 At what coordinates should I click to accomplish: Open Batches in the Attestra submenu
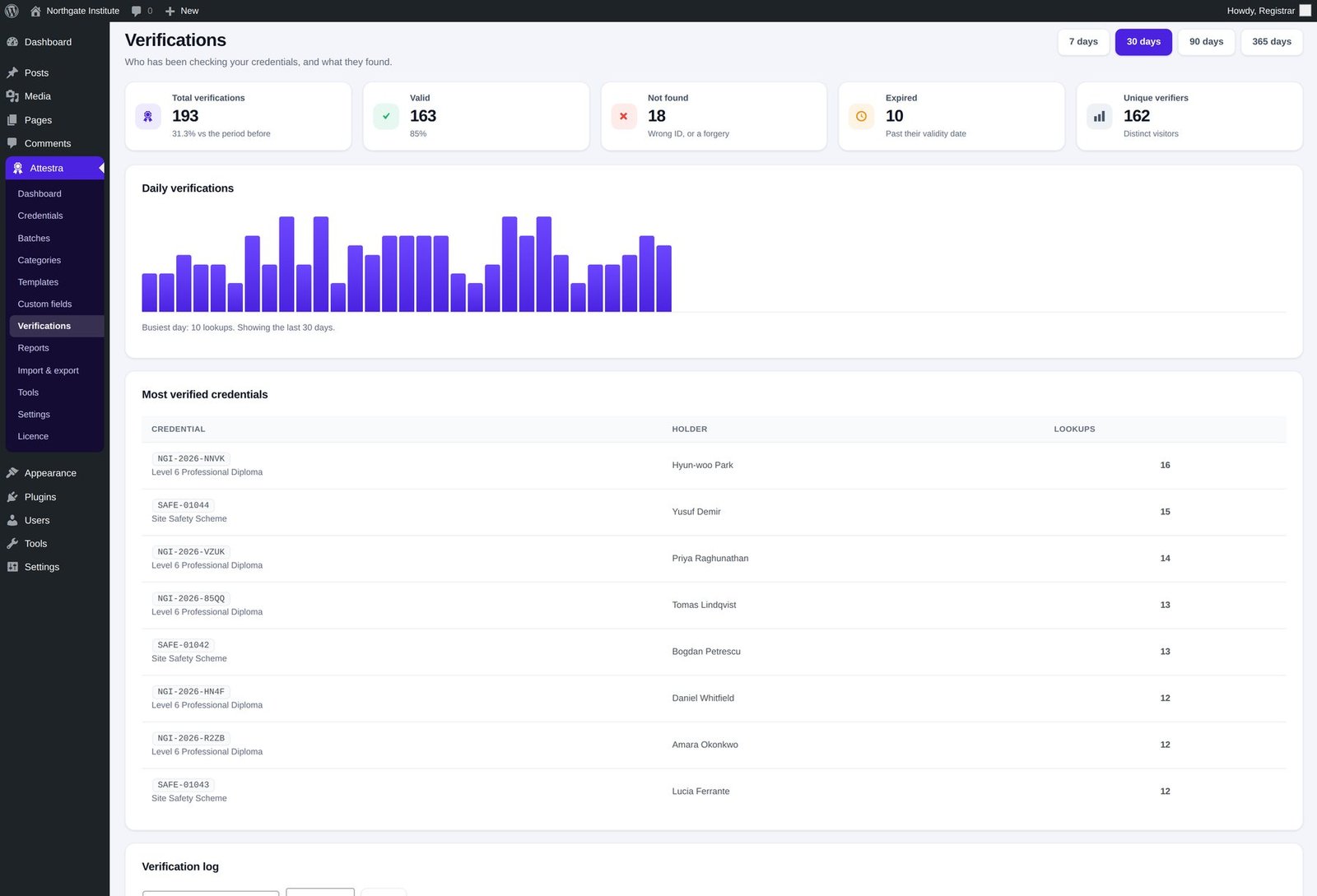(x=34, y=238)
